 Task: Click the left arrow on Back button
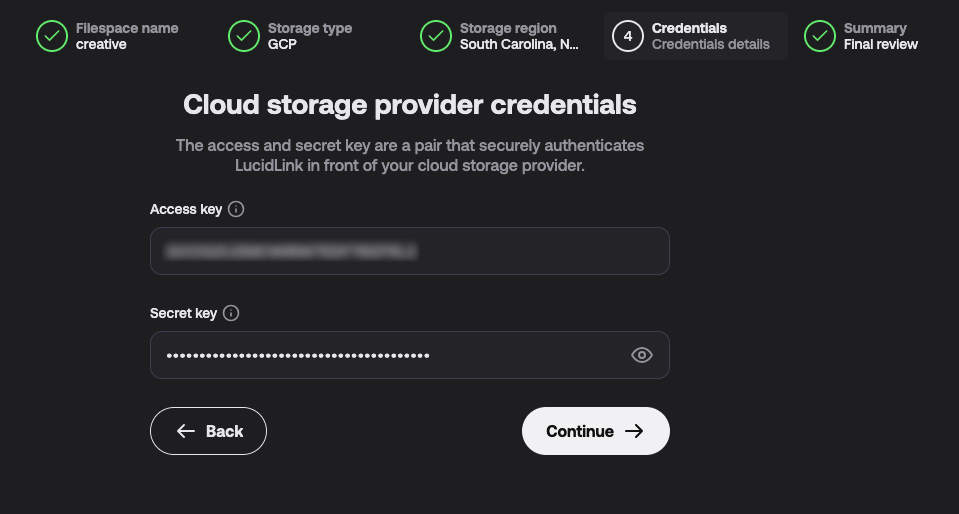pos(186,431)
